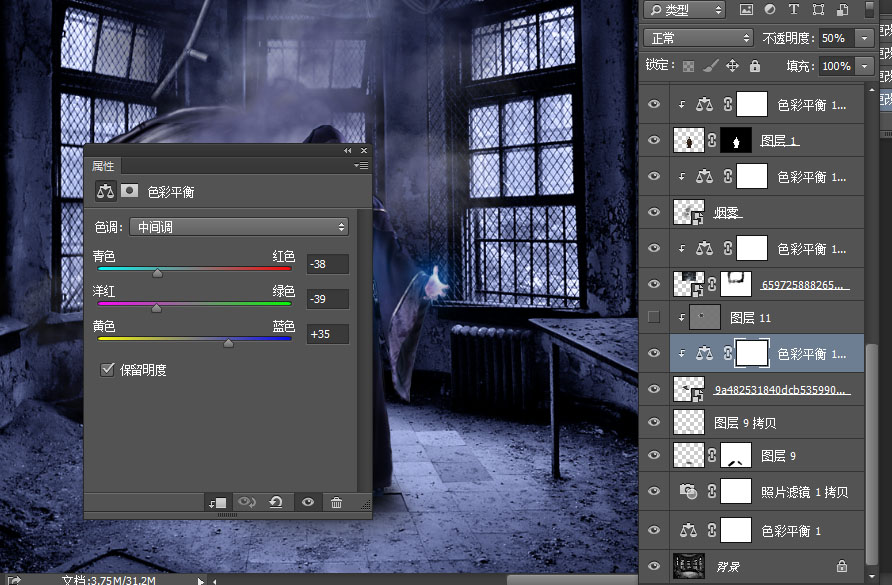Hide the 照片滤镜 1 拷贝 layer
The height and width of the screenshot is (585, 892).
pos(654,491)
